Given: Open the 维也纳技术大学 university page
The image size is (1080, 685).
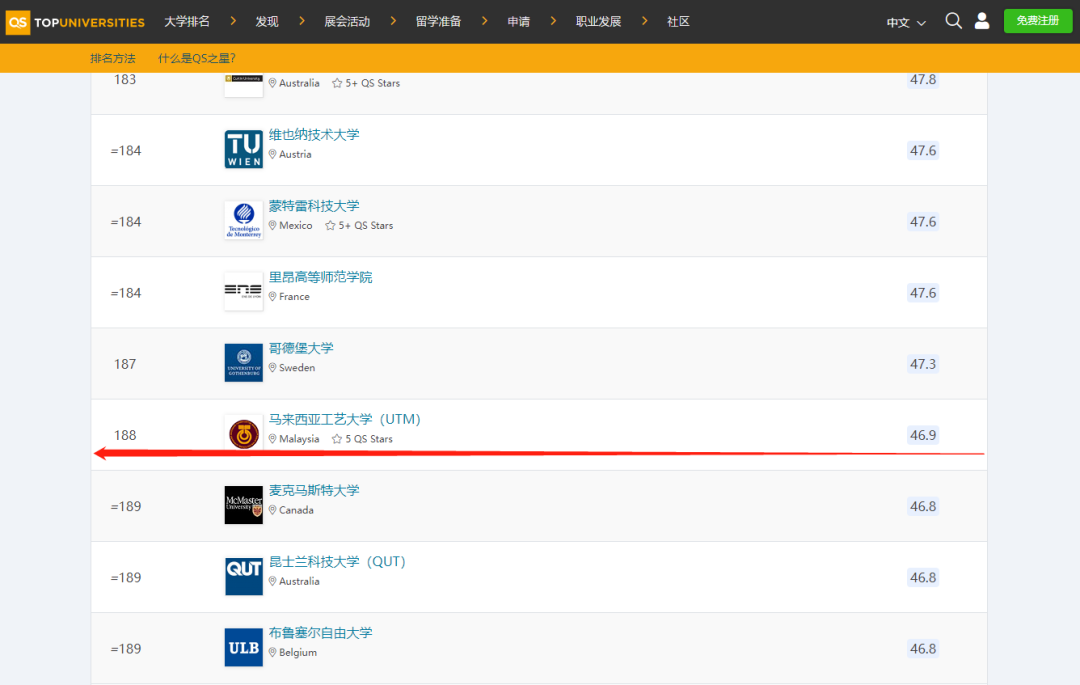Looking at the screenshot, I should 314,135.
